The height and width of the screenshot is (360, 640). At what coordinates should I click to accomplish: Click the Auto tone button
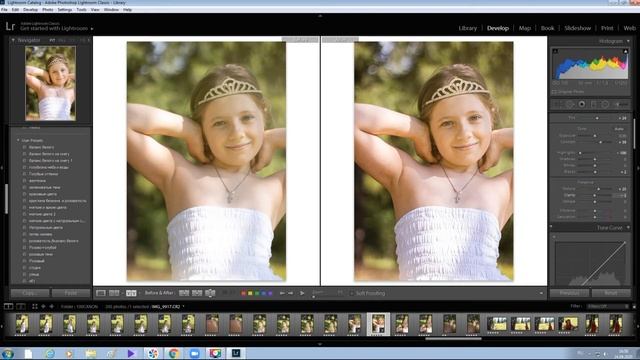tap(619, 129)
